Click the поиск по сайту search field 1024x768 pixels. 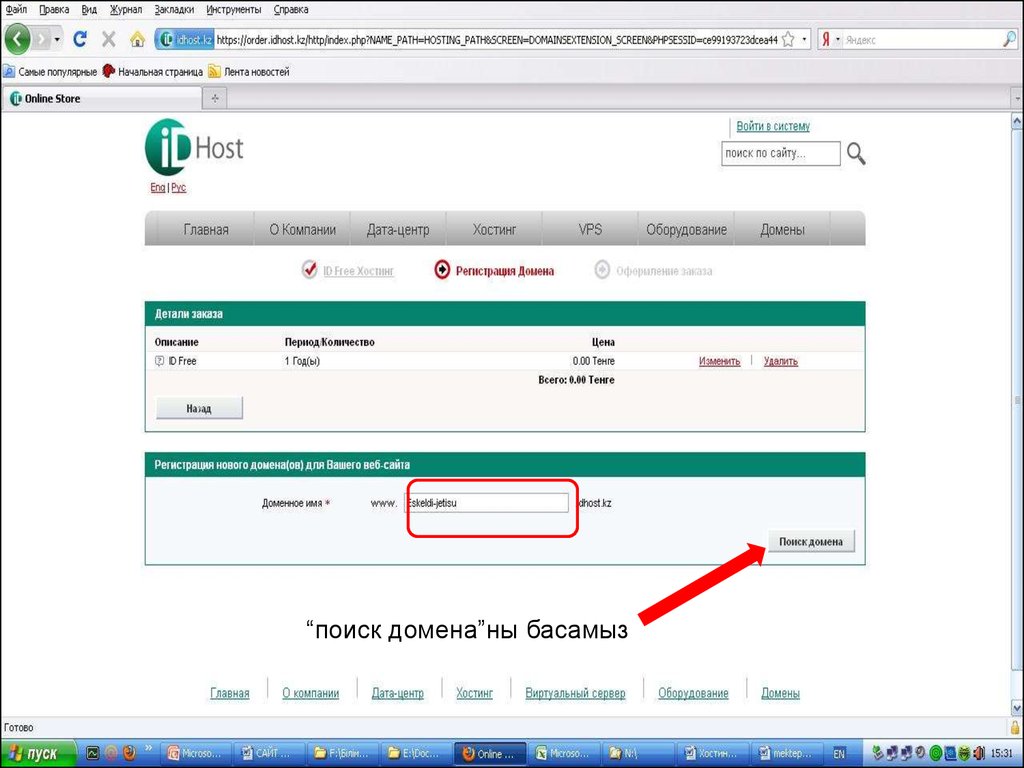(x=780, y=153)
